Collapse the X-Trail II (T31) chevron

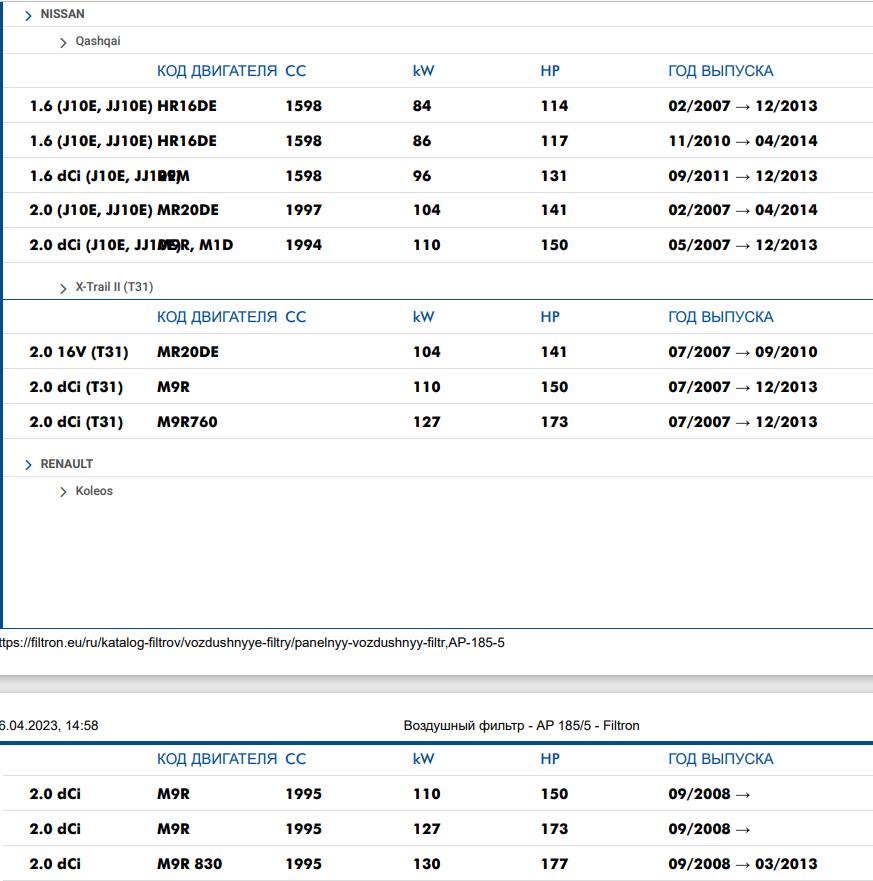(63, 288)
